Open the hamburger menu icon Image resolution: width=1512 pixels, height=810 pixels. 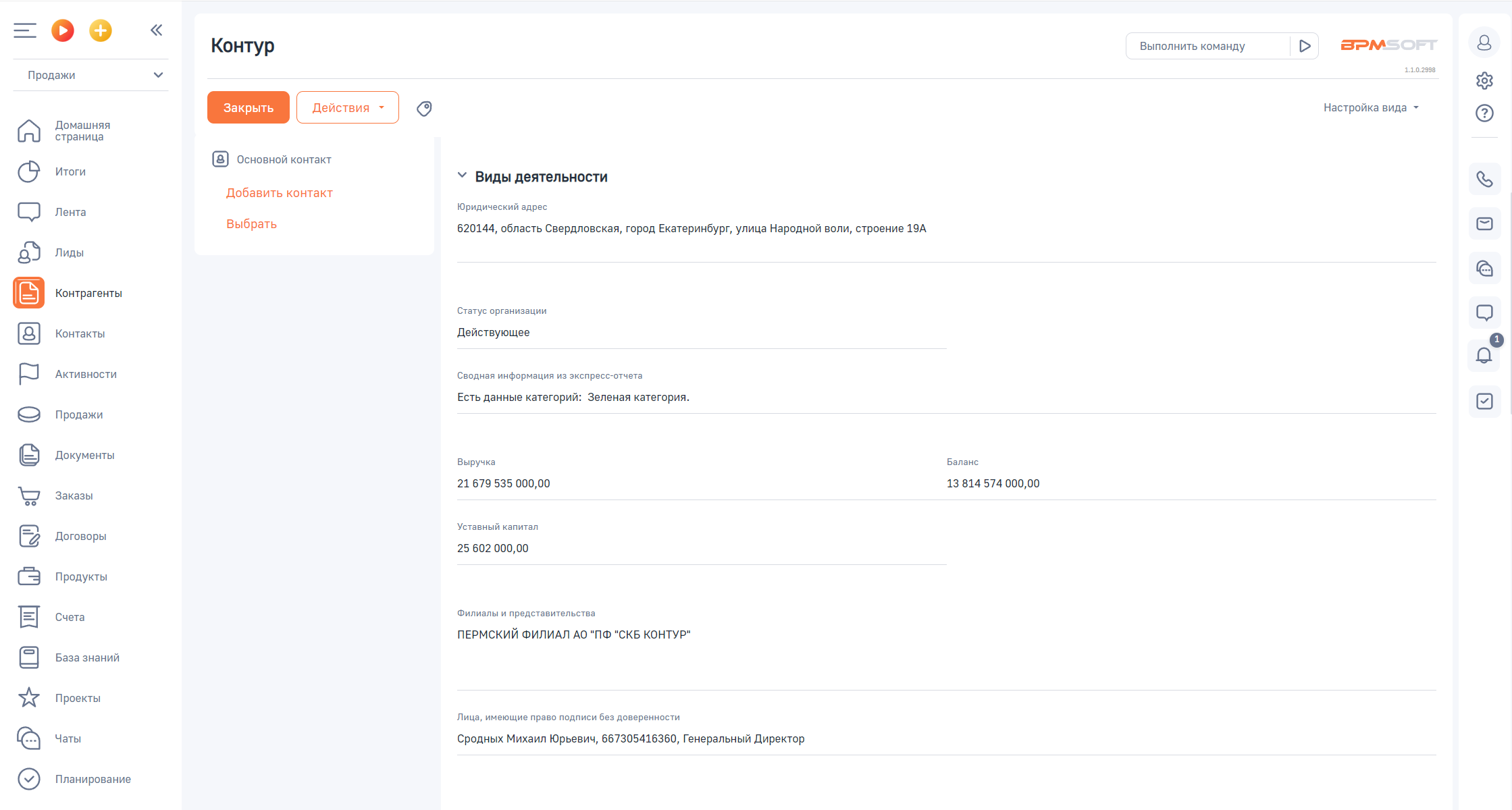[25, 30]
